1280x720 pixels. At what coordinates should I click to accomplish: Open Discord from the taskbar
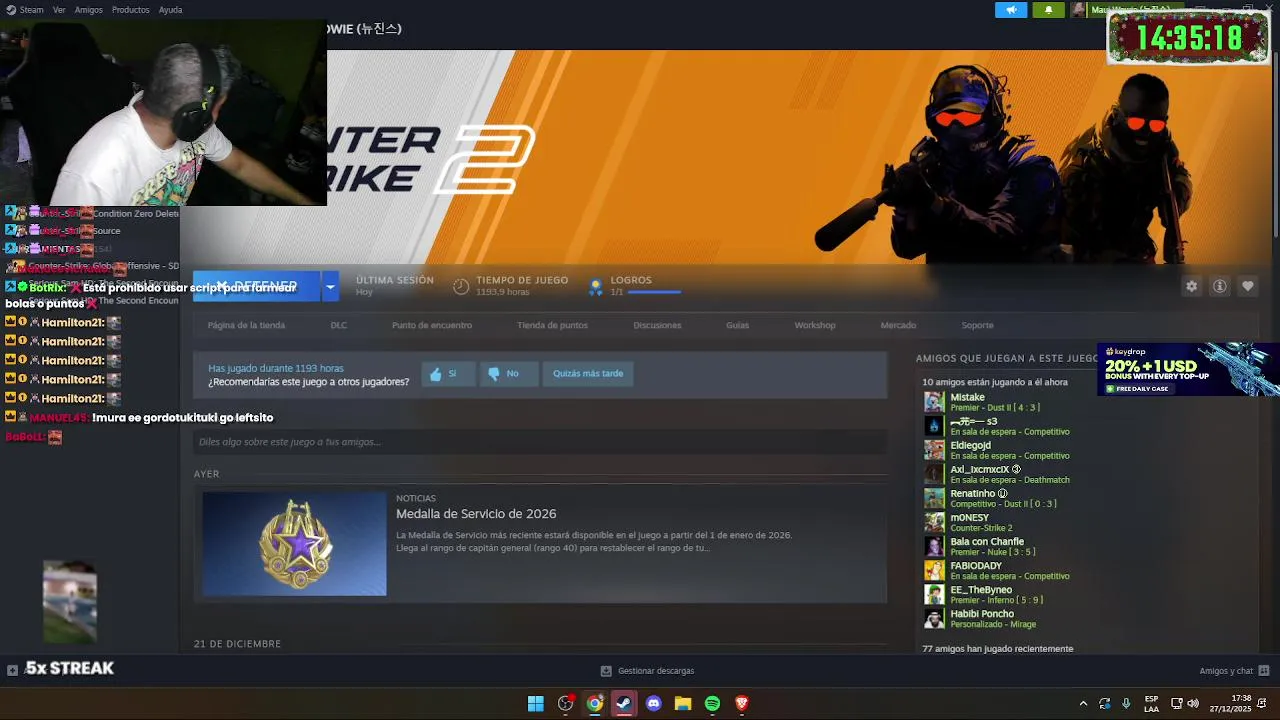[x=654, y=703]
